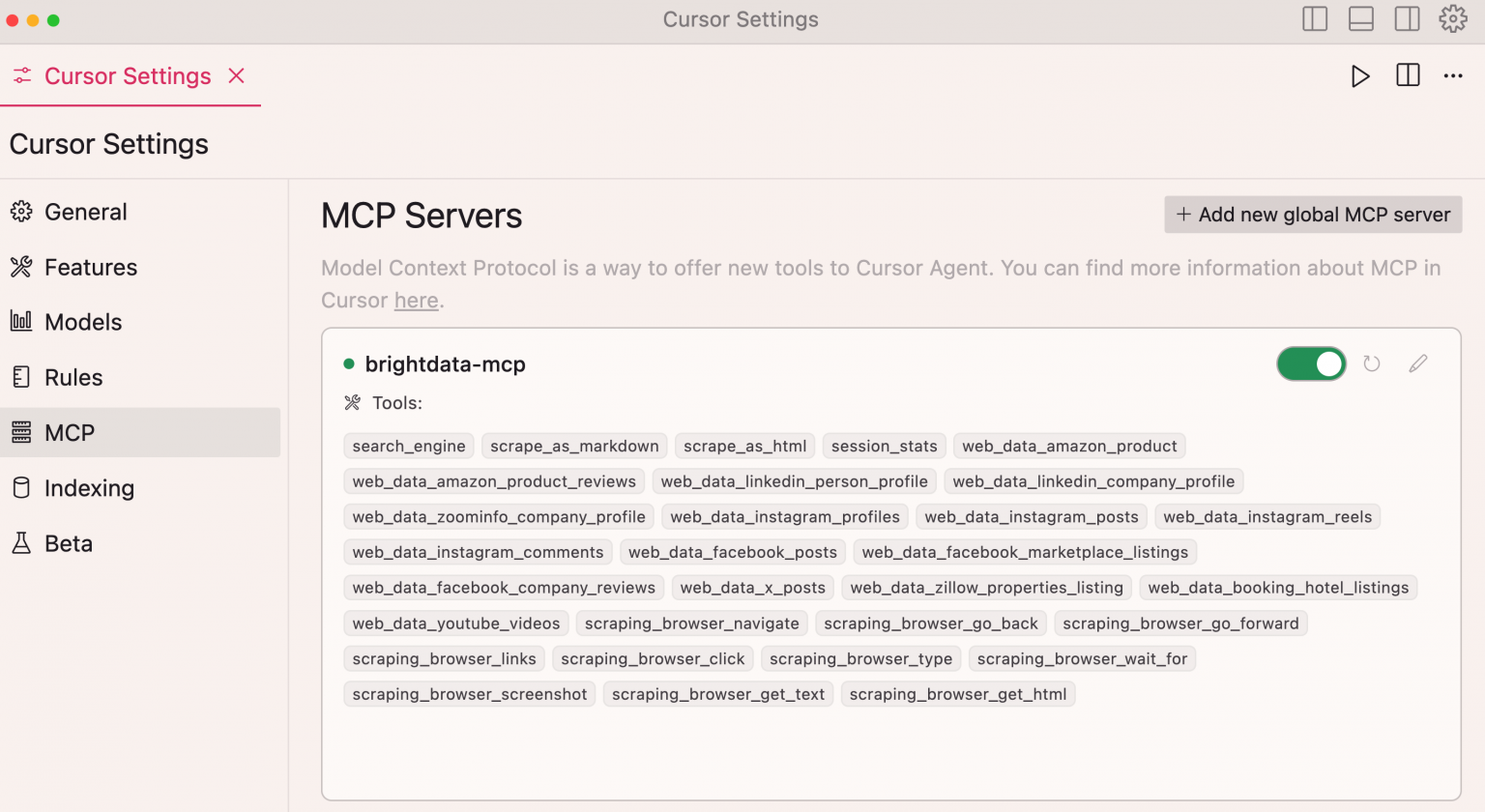The image size is (1485, 812).
Task: Open the 'here' documentation link
Action: point(416,300)
